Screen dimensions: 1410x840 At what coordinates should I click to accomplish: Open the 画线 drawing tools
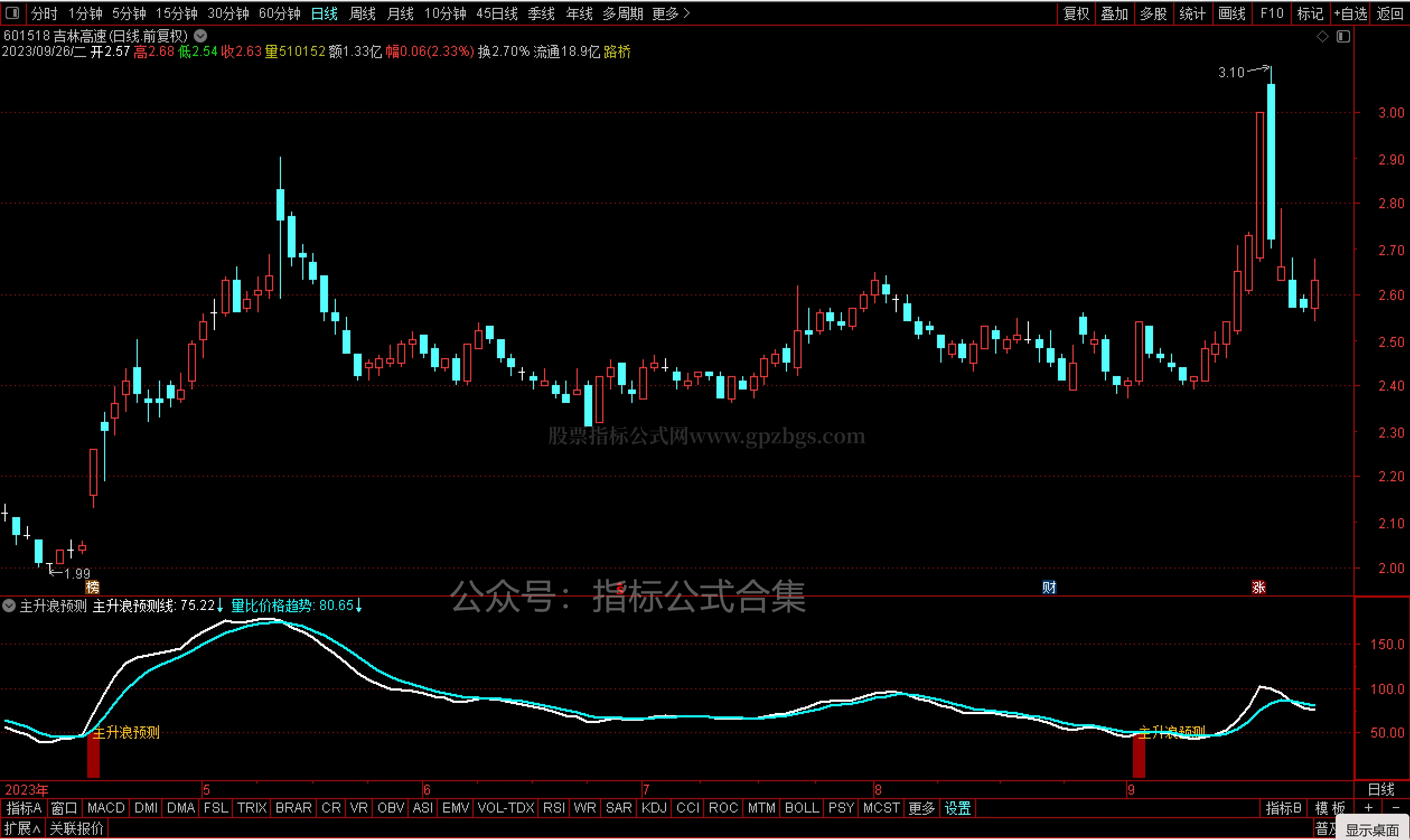tap(1231, 13)
